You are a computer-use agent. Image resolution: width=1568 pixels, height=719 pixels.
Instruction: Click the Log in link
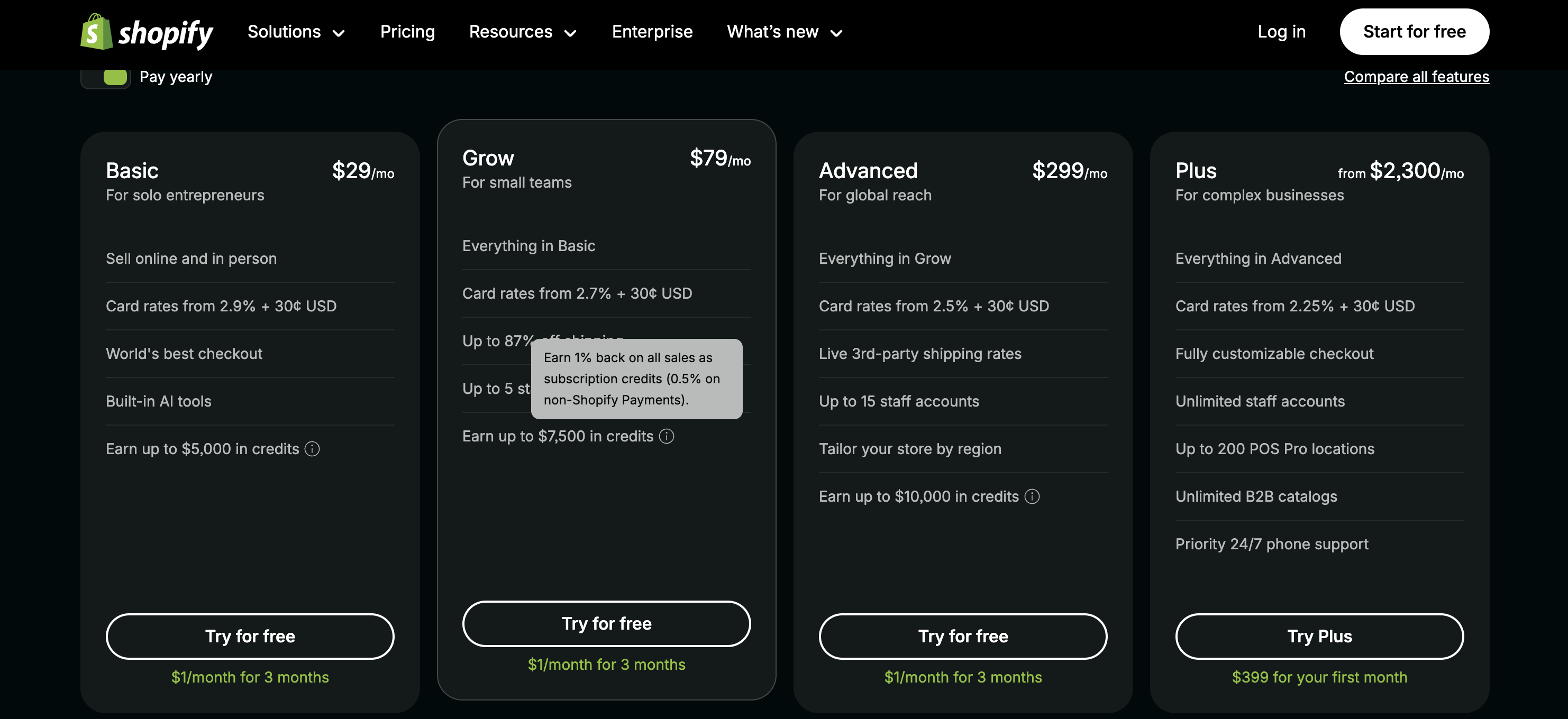click(x=1281, y=32)
